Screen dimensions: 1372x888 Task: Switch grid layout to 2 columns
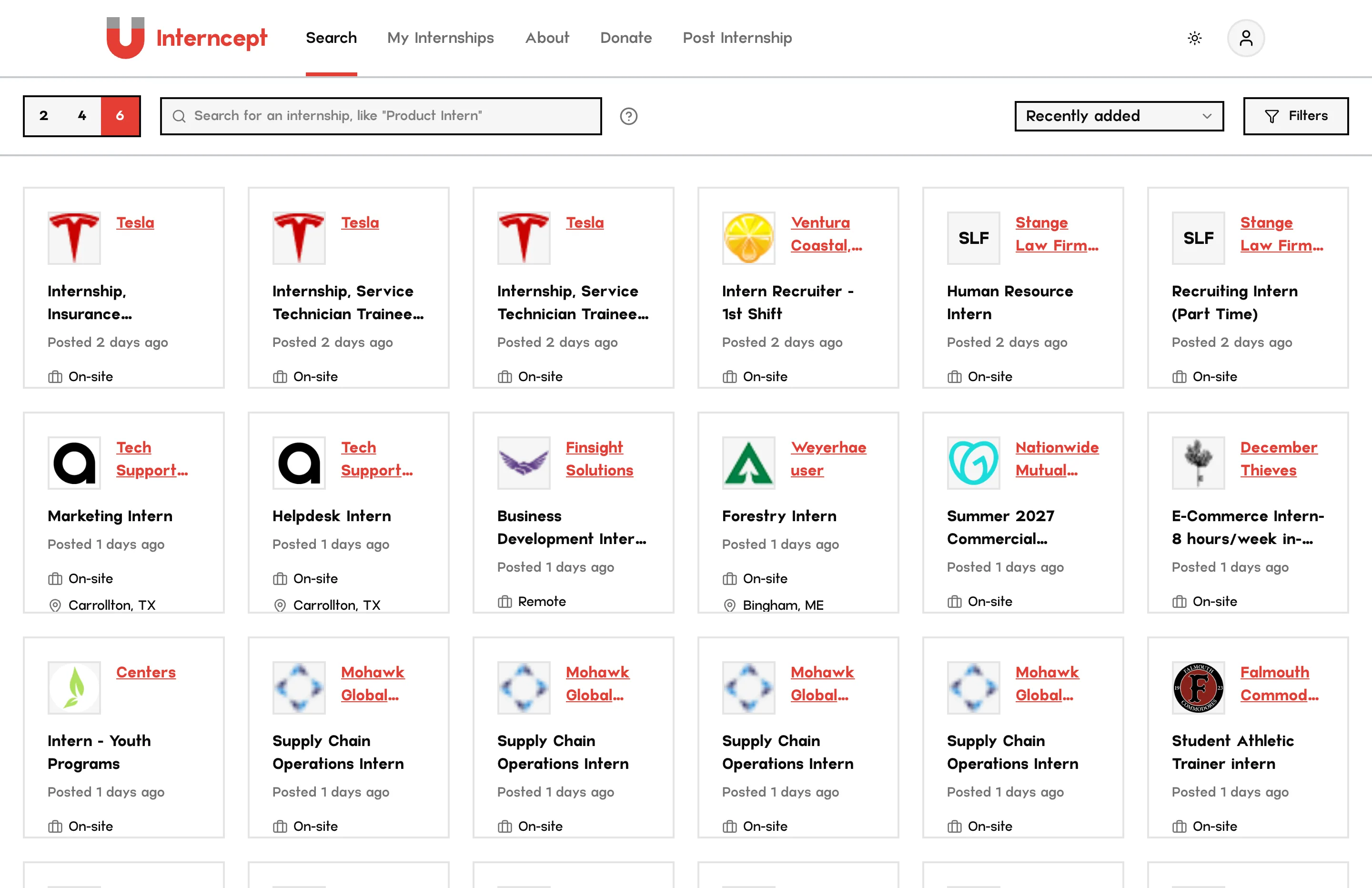(x=44, y=116)
